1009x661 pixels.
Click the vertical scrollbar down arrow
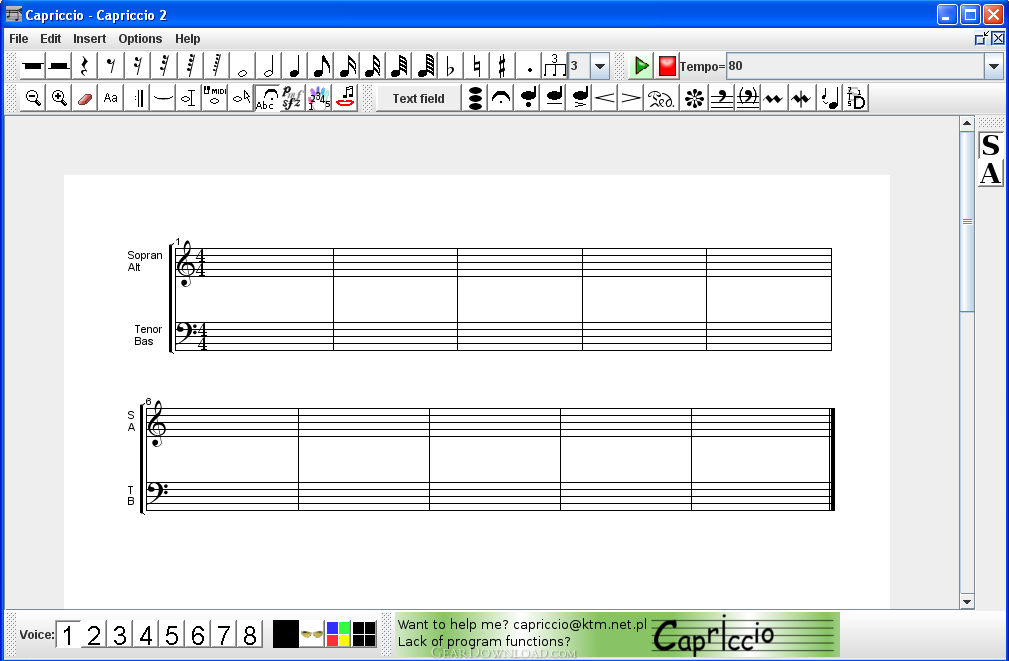[967, 602]
